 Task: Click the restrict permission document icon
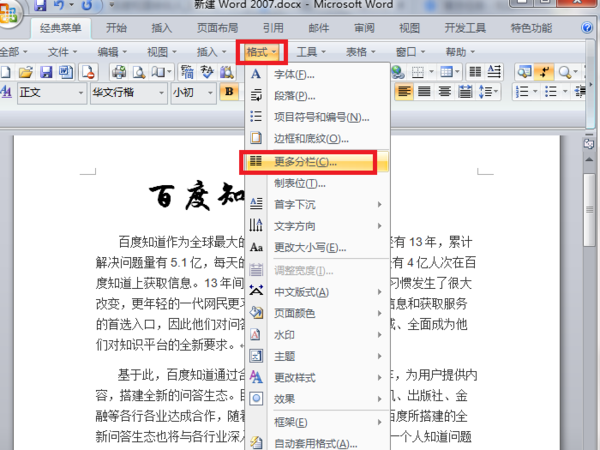(x=88, y=72)
